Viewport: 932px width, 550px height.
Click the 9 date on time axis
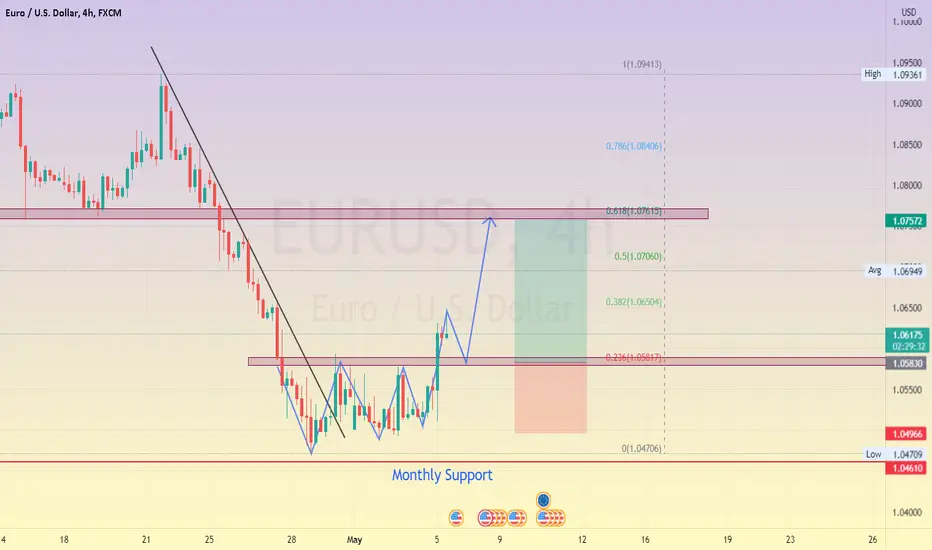(x=500, y=540)
